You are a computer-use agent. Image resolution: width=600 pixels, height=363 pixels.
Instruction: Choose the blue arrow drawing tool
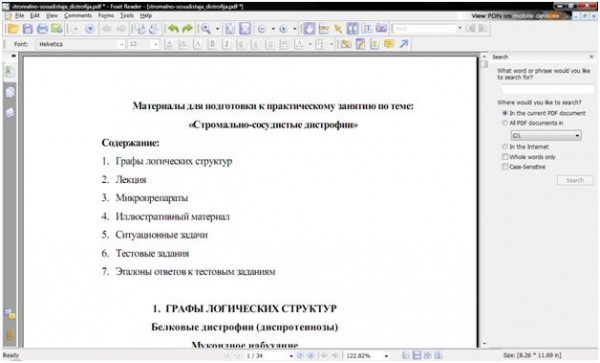click(x=404, y=44)
